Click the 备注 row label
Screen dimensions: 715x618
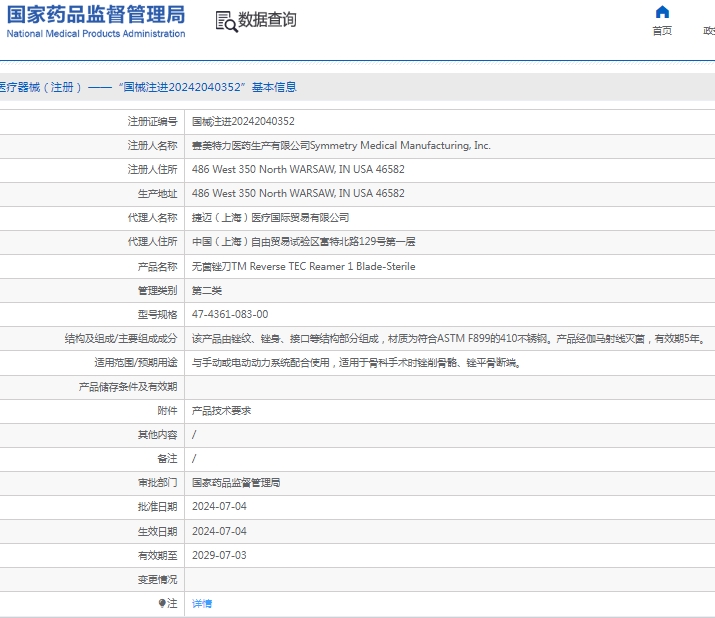tap(167, 458)
